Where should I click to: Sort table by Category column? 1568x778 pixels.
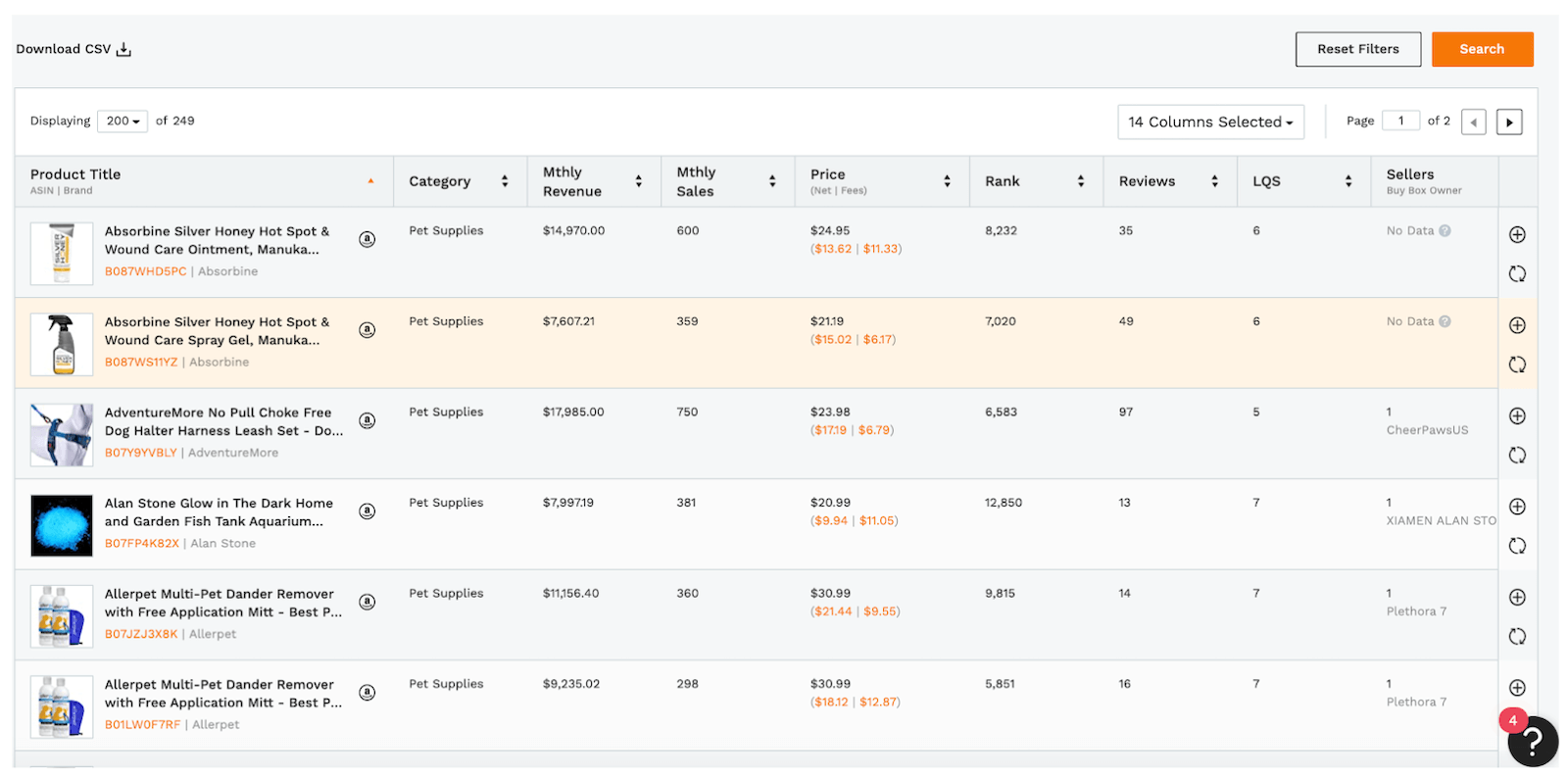(x=505, y=181)
